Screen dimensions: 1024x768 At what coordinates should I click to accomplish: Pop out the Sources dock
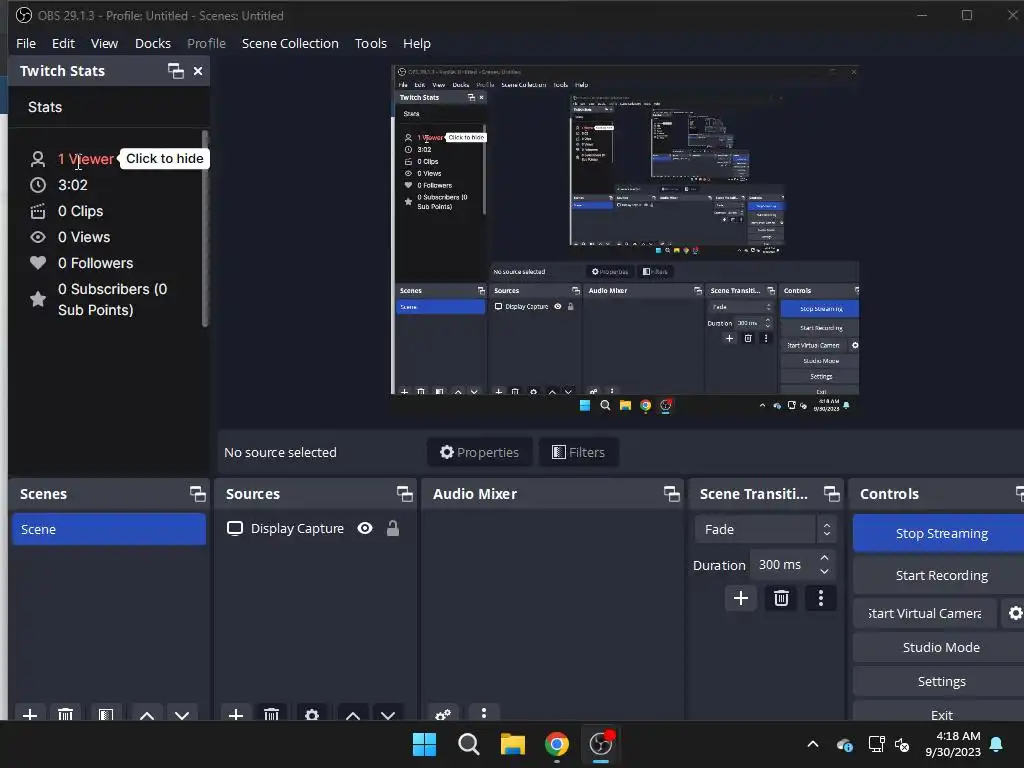(x=404, y=494)
